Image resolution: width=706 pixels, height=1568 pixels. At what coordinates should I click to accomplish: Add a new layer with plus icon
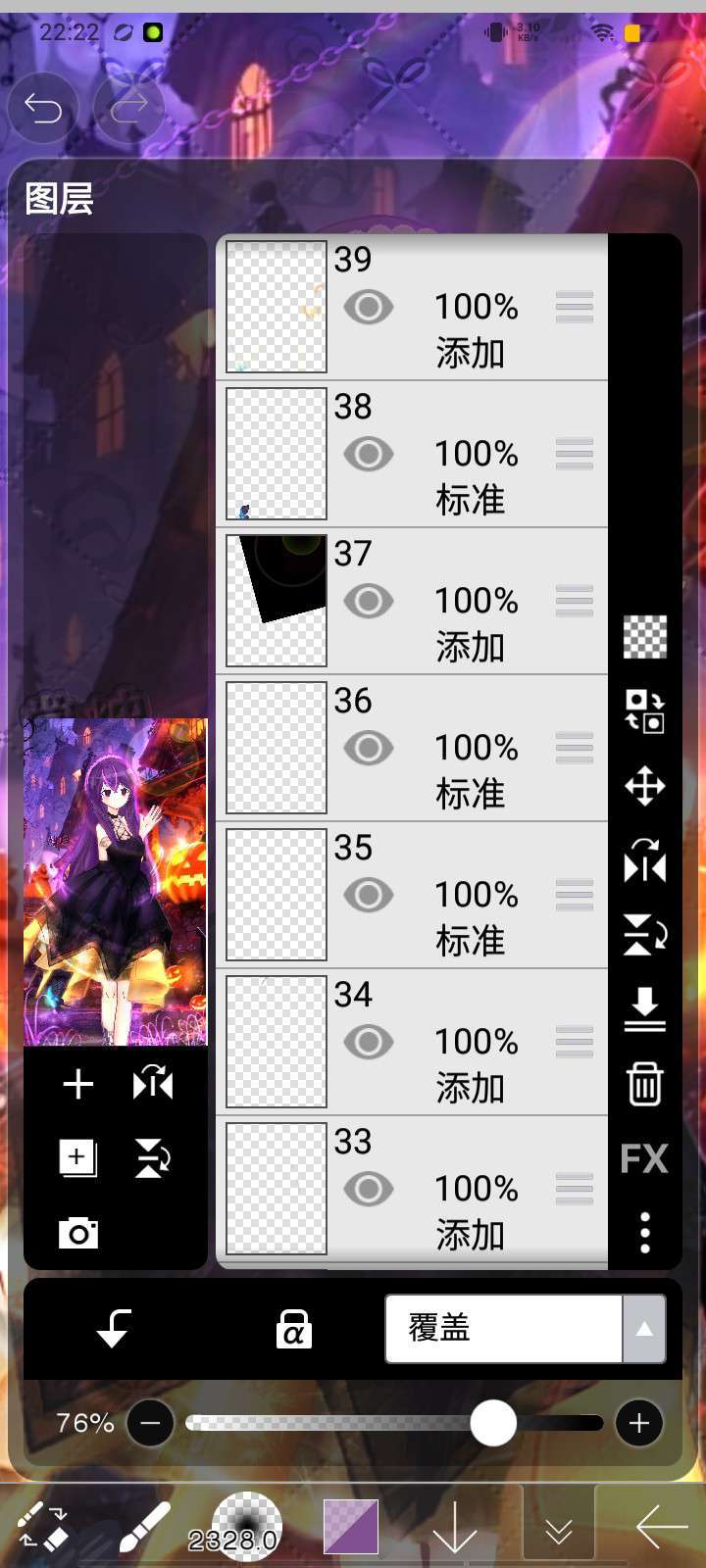[x=78, y=1084]
